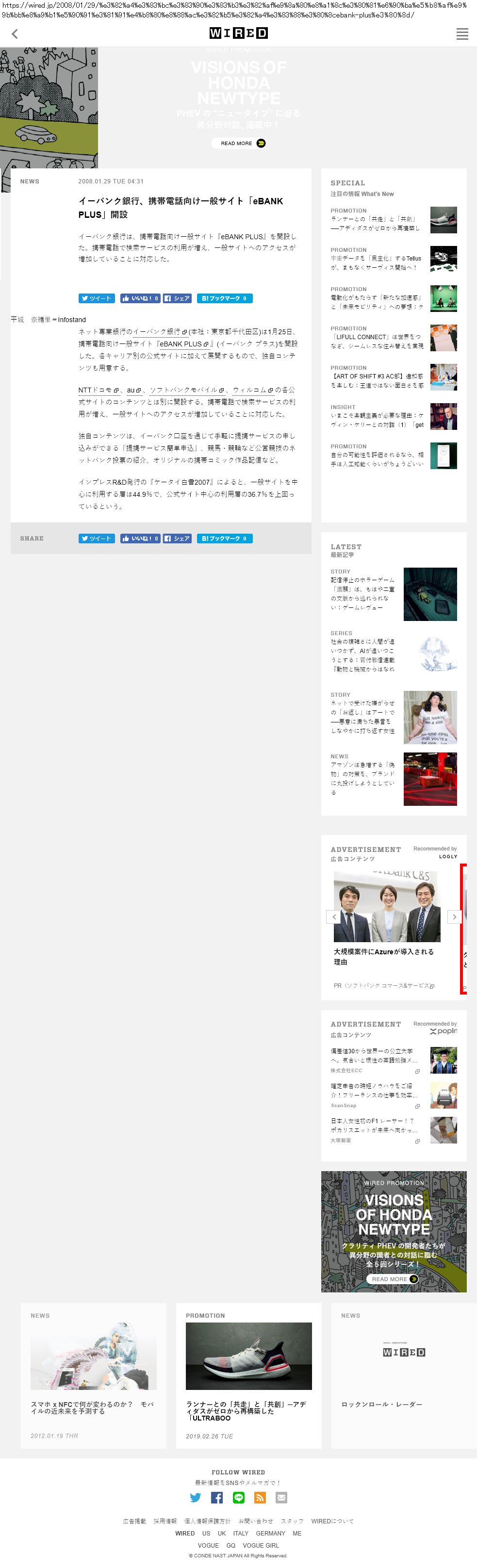Click mail newsletter icon in footer
Image resolution: width=477 pixels, height=1568 pixels.
click(281, 1497)
